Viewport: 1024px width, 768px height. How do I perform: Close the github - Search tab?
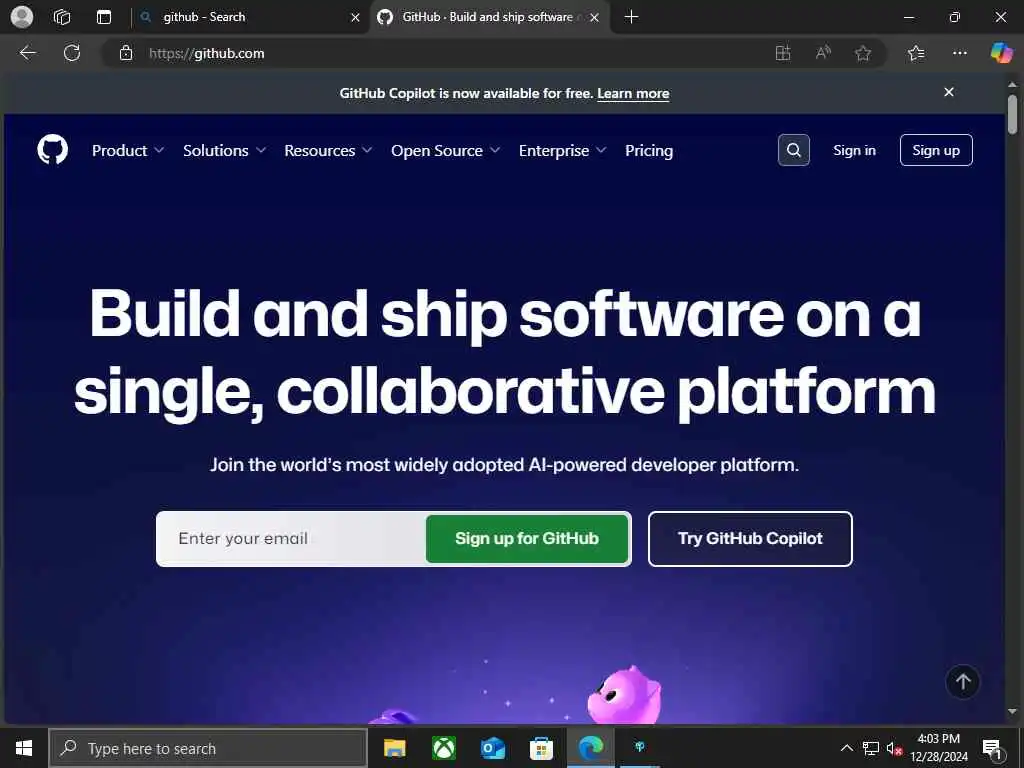(355, 18)
